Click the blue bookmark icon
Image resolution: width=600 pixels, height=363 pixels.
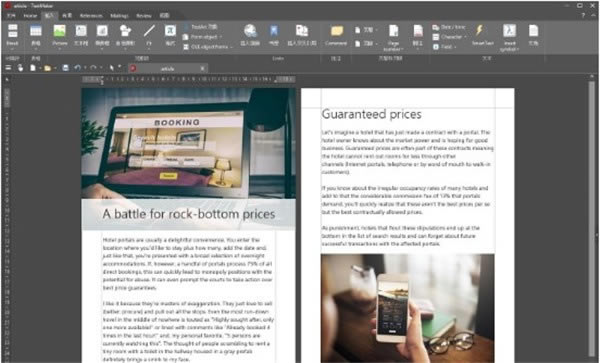[274, 35]
